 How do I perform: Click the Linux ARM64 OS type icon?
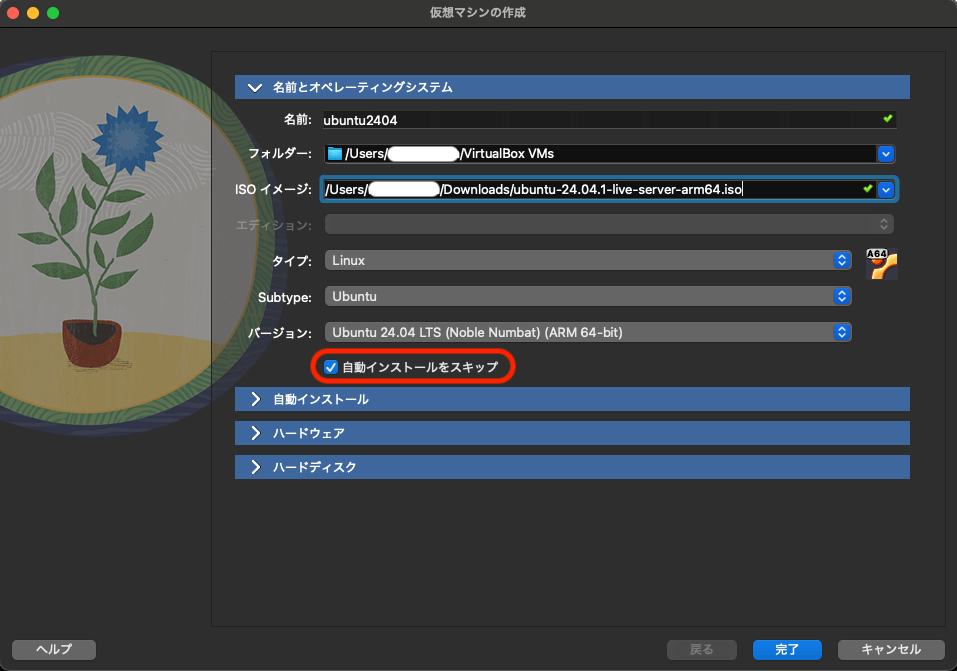881,264
